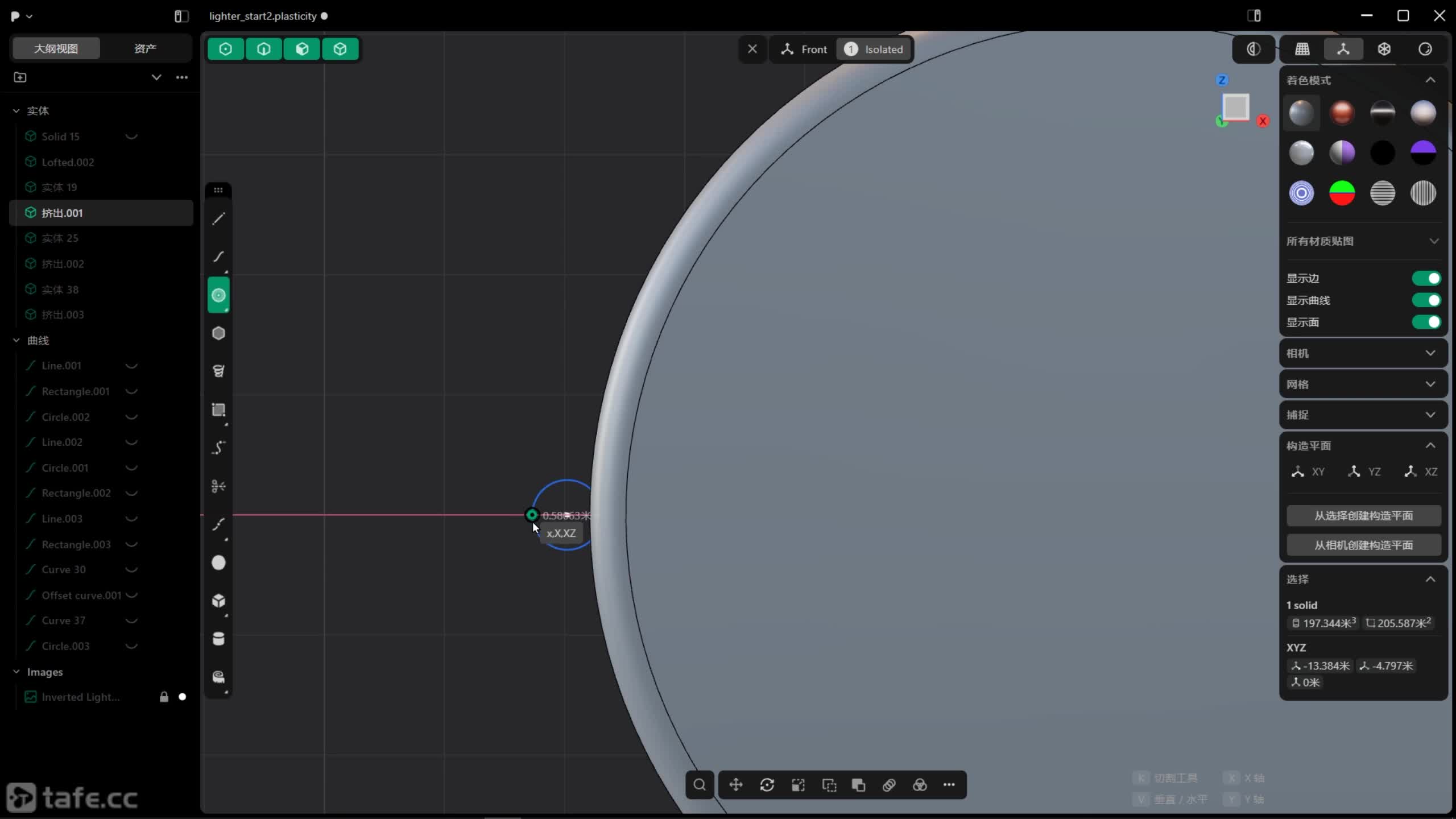Open the grid overlay panel icon at top right
This screenshot has height=819, width=1456.
pyautogui.click(x=1302, y=49)
